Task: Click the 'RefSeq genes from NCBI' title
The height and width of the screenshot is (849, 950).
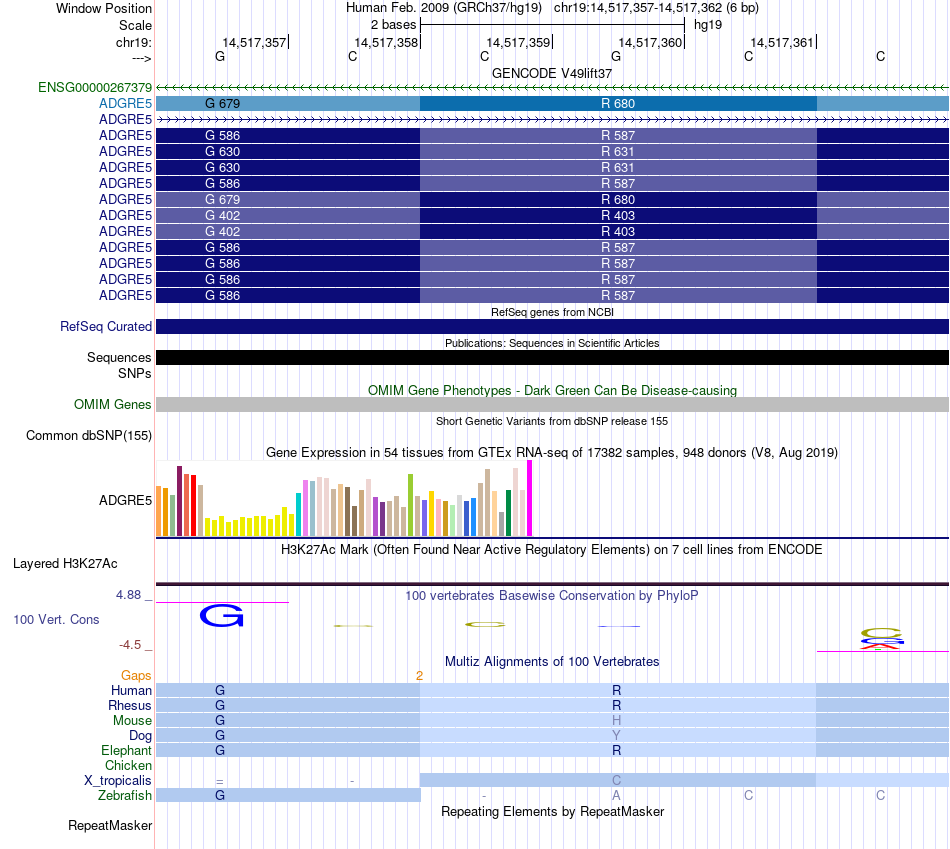Action: coord(552,312)
